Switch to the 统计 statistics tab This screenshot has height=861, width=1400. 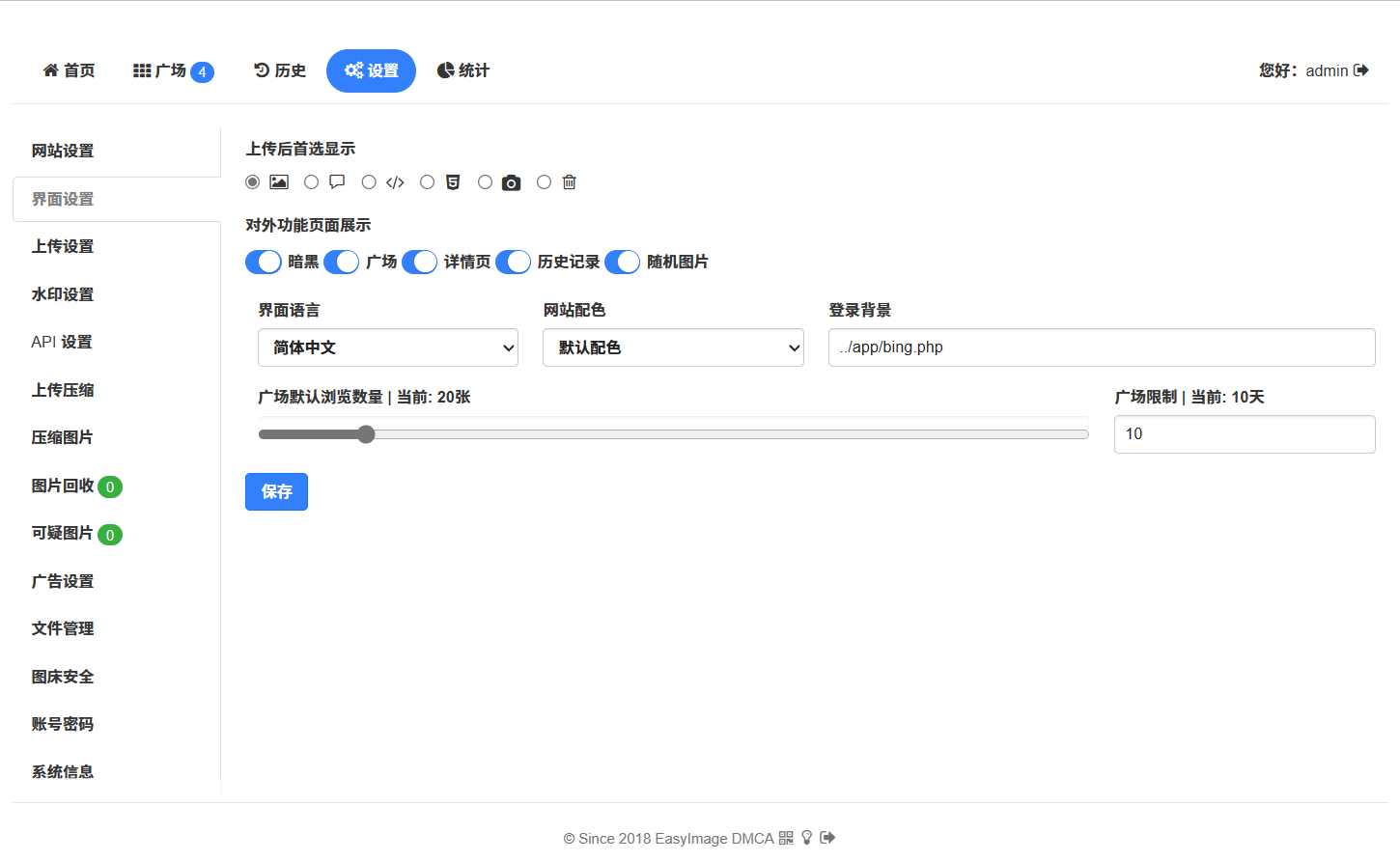462,69
